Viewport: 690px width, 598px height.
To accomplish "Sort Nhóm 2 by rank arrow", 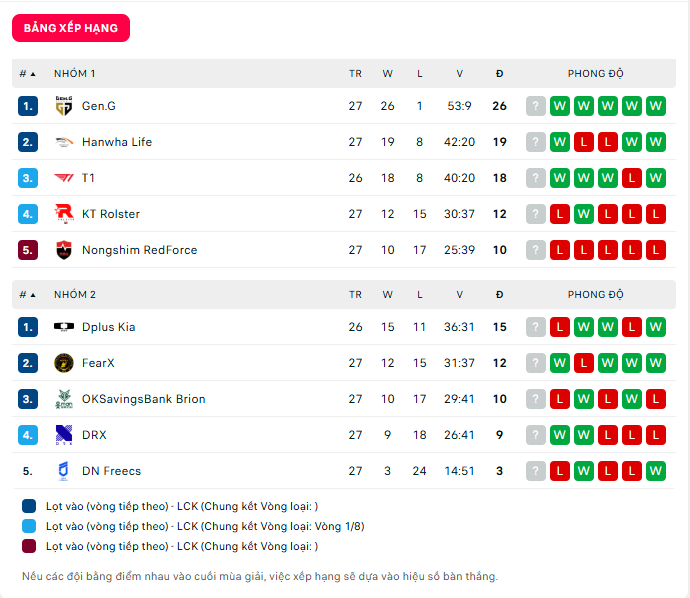I will point(32,295).
